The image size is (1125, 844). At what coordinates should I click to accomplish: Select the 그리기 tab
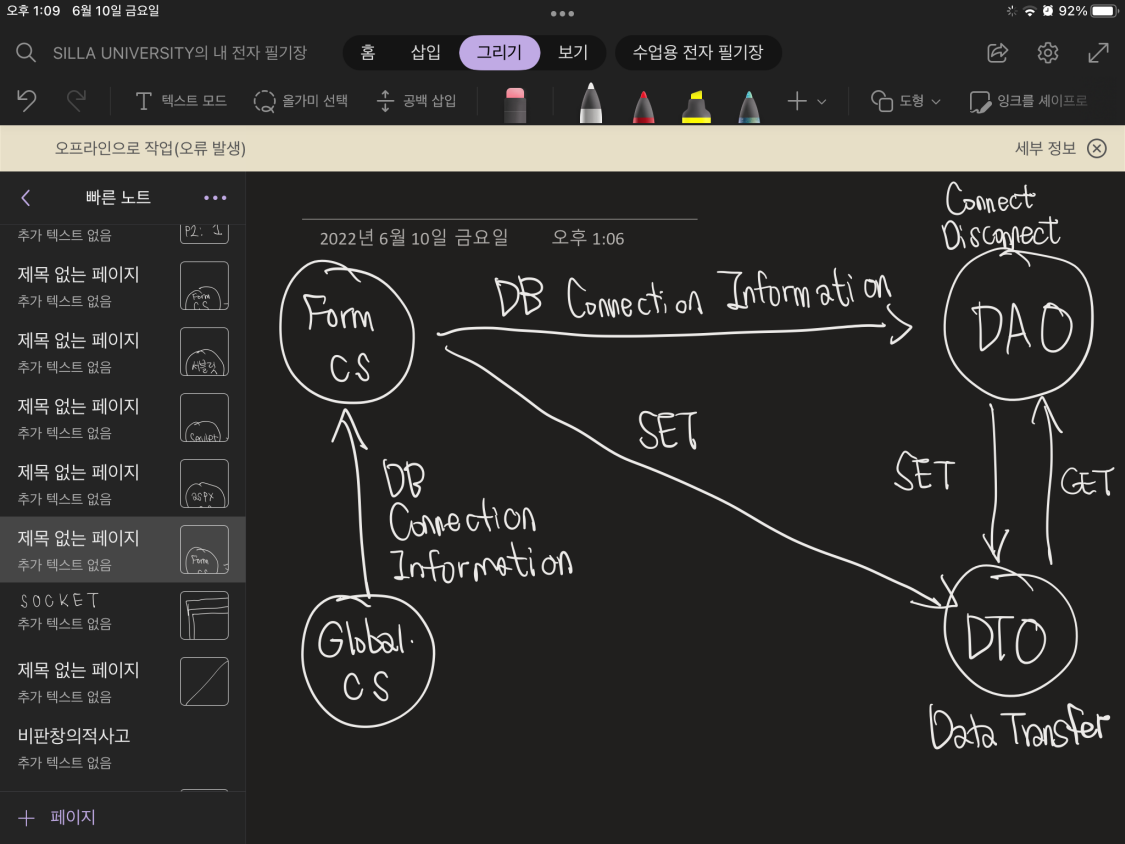(499, 52)
